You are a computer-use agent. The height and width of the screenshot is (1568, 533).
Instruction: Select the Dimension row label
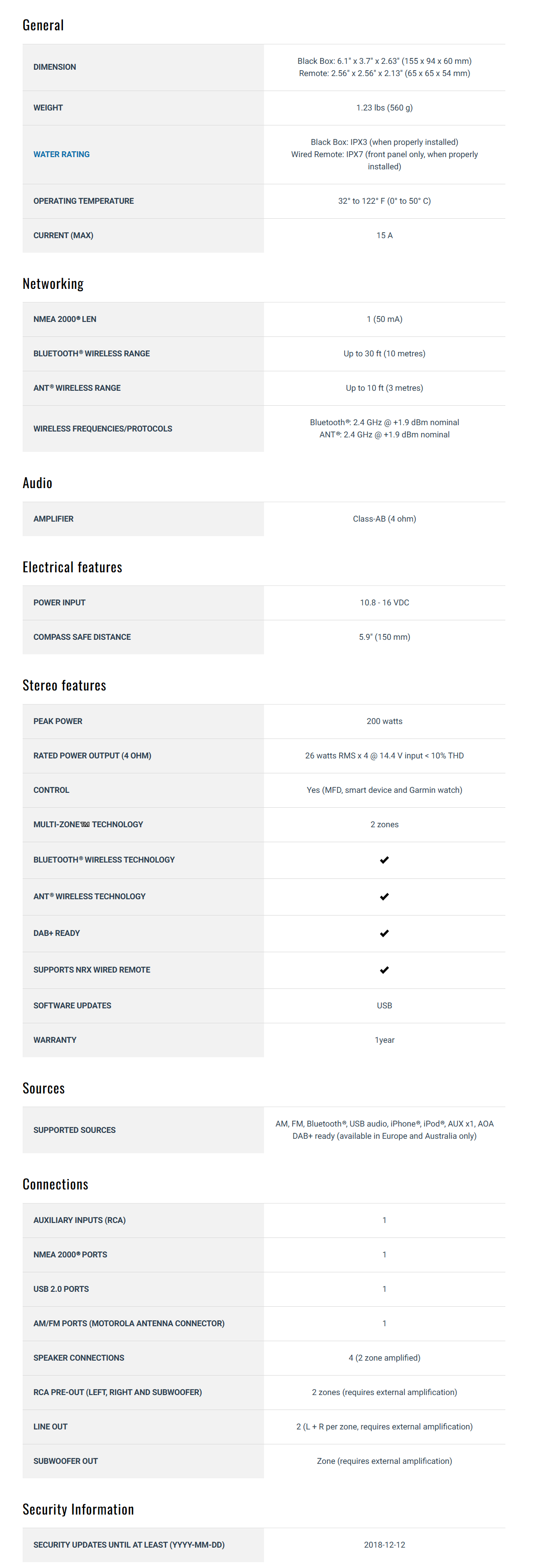pos(55,67)
